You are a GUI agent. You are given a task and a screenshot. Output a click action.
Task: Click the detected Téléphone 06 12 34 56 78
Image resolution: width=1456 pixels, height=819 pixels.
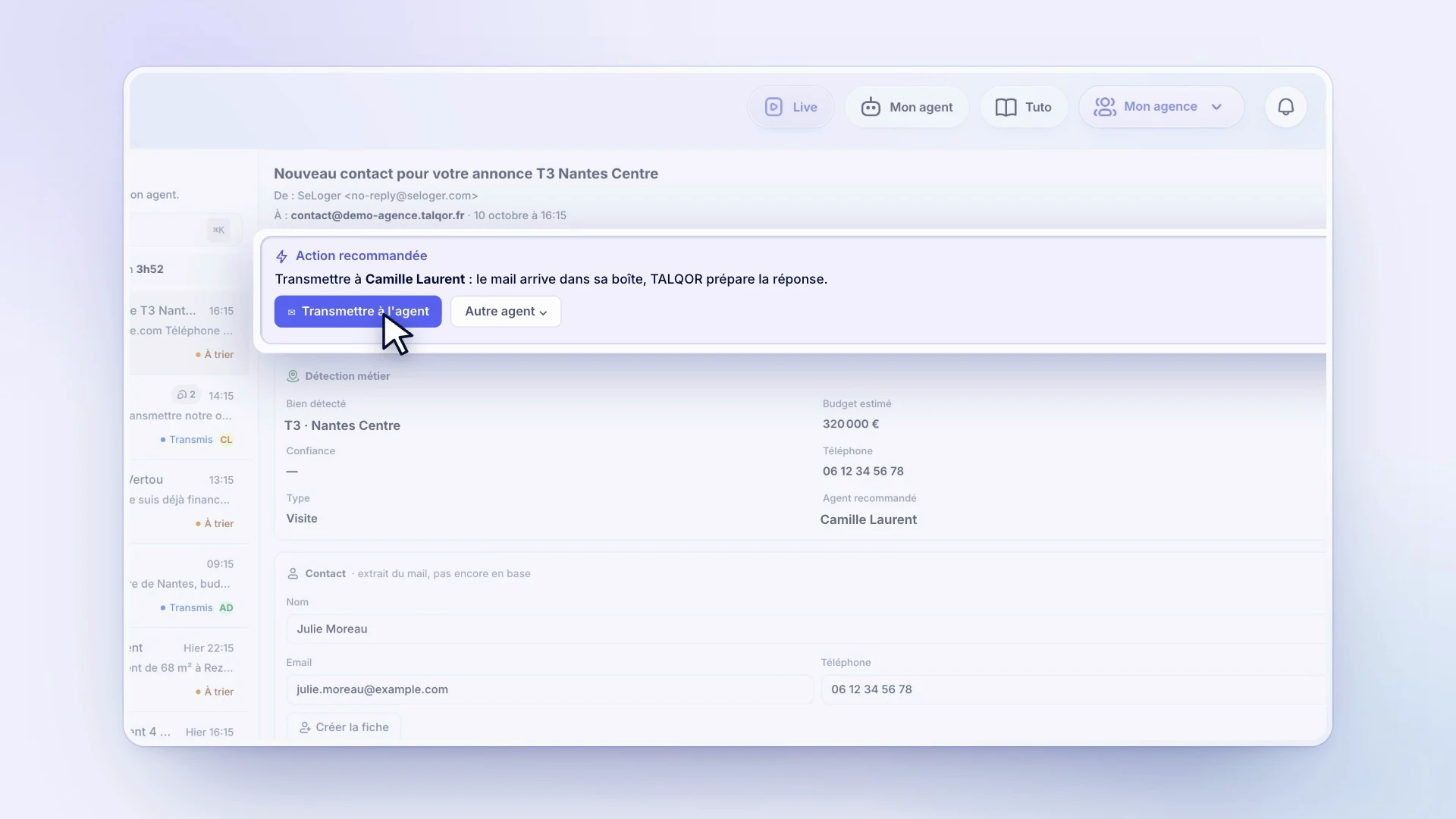click(x=863, y=472)
